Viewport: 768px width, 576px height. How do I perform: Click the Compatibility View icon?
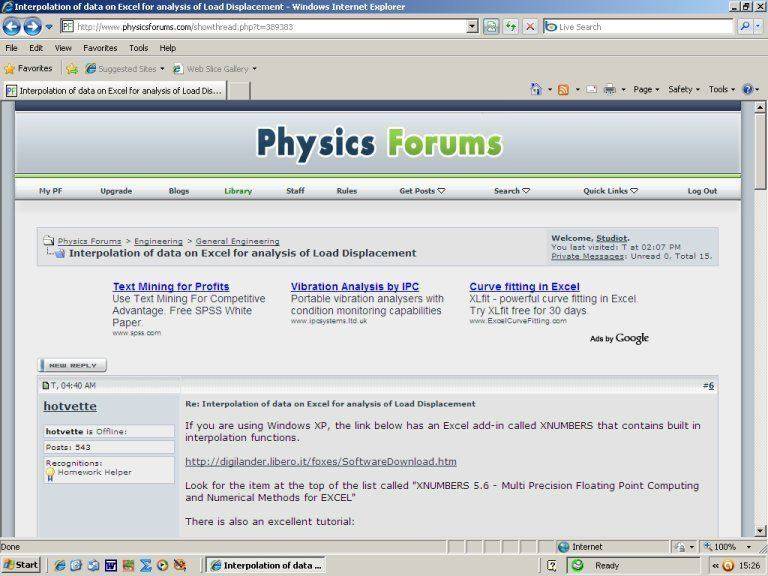(491, 26)
